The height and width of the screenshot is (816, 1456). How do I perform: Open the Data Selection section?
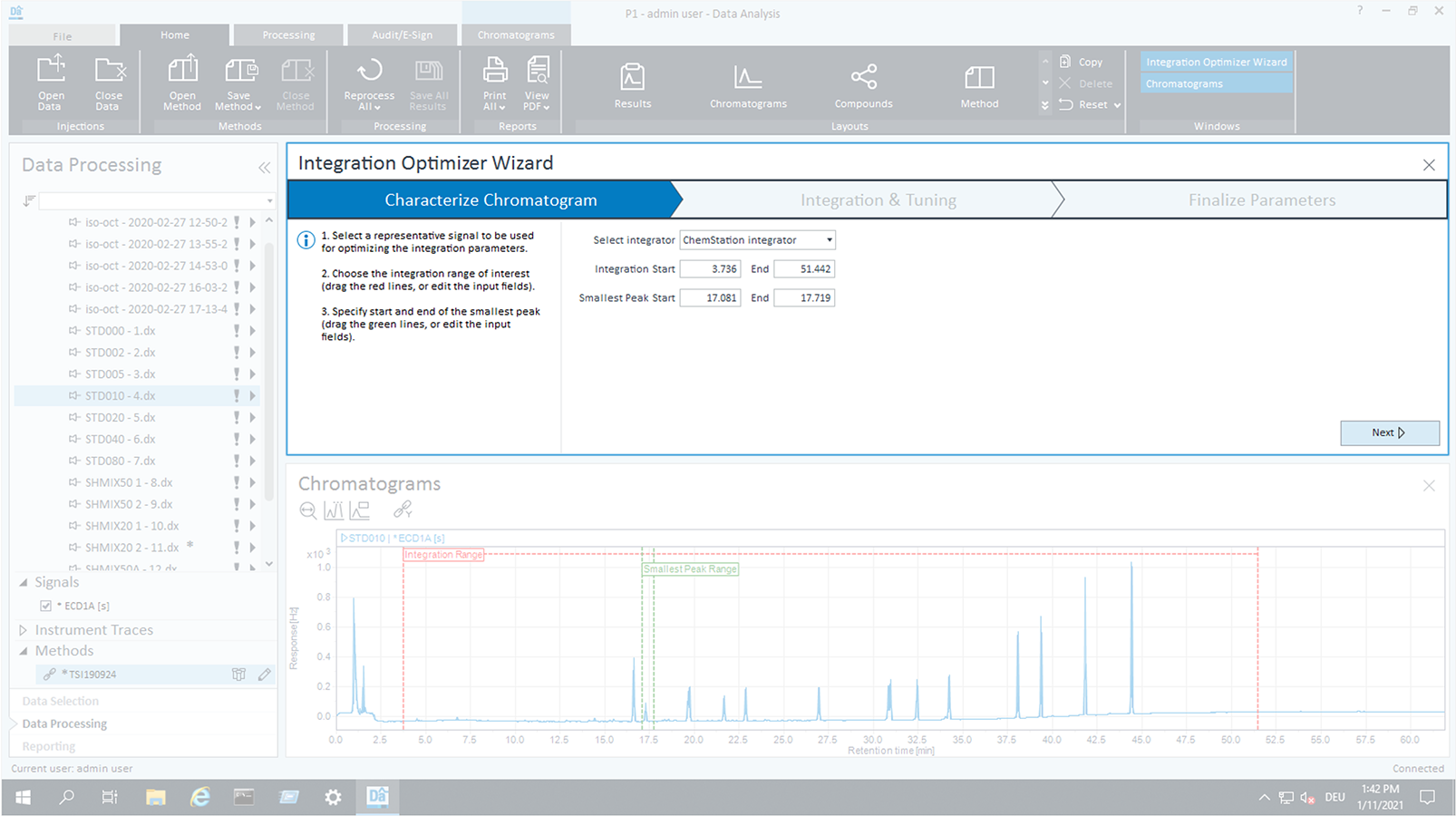click(60, 700)
